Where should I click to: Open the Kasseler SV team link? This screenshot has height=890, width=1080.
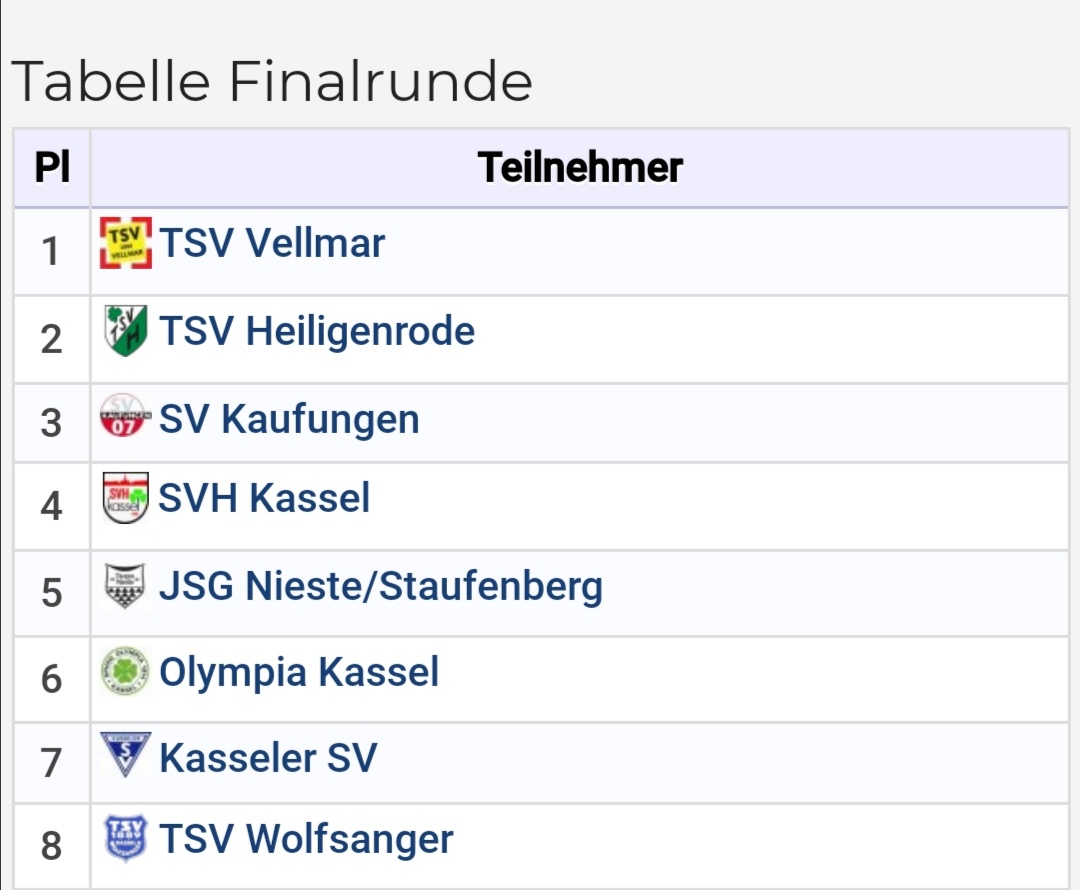click(x=268, y=758)
